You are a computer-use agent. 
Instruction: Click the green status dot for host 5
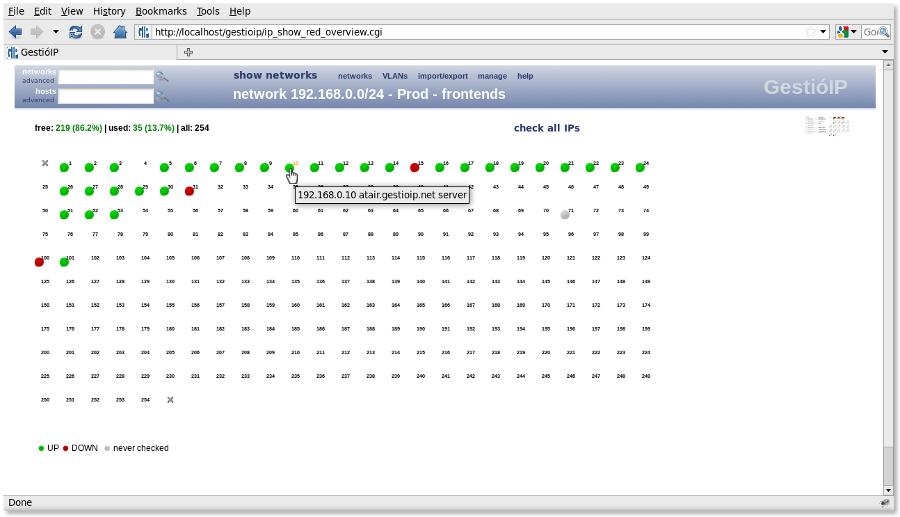pyautogui.click(x=165, y=168)
